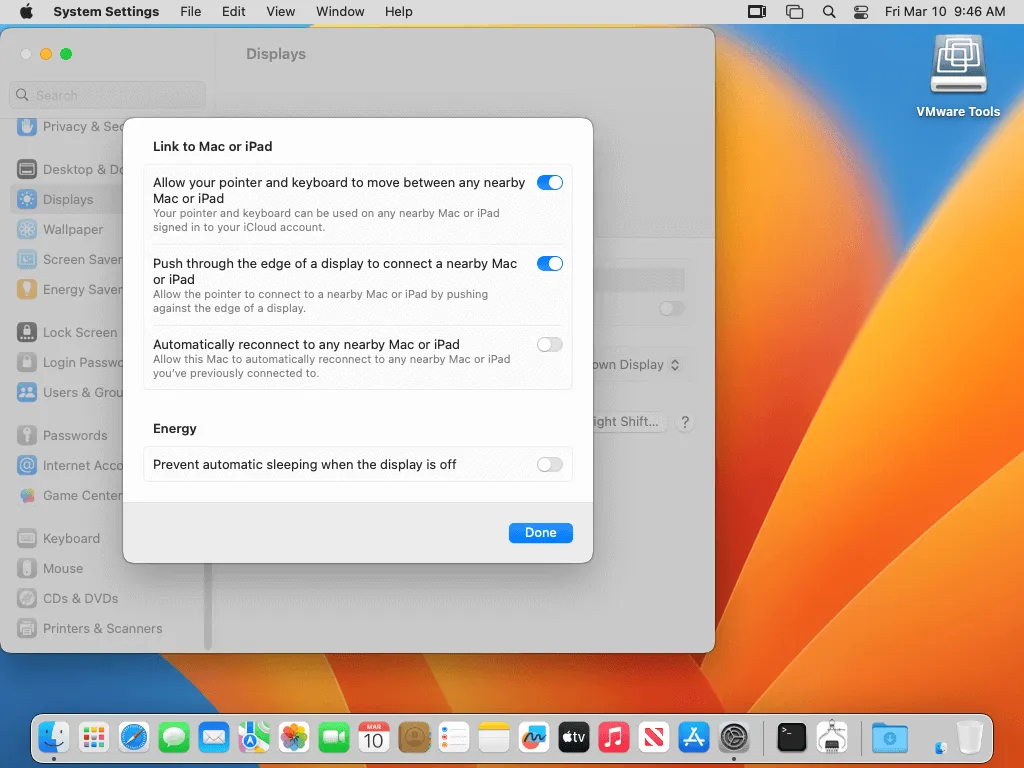Click the Displays sidebar icon
The height and width of the screenshot is (768, 1024).
[x=27, y=199]
